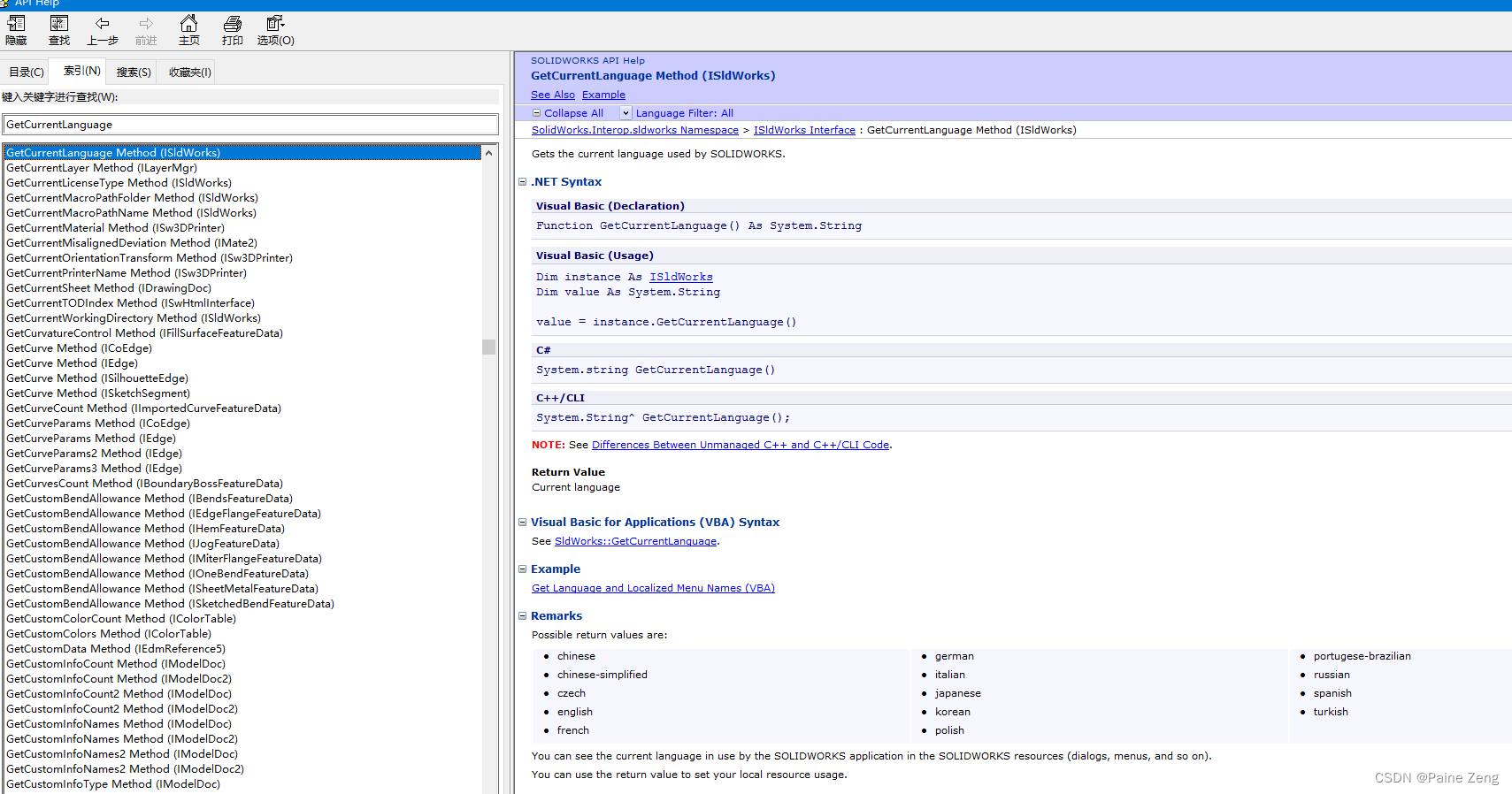This screenshot has height=794, width=1512.
Task: Select GetCurveParams3 Method (IEdge) entry
Action: [x=94, y=469]
